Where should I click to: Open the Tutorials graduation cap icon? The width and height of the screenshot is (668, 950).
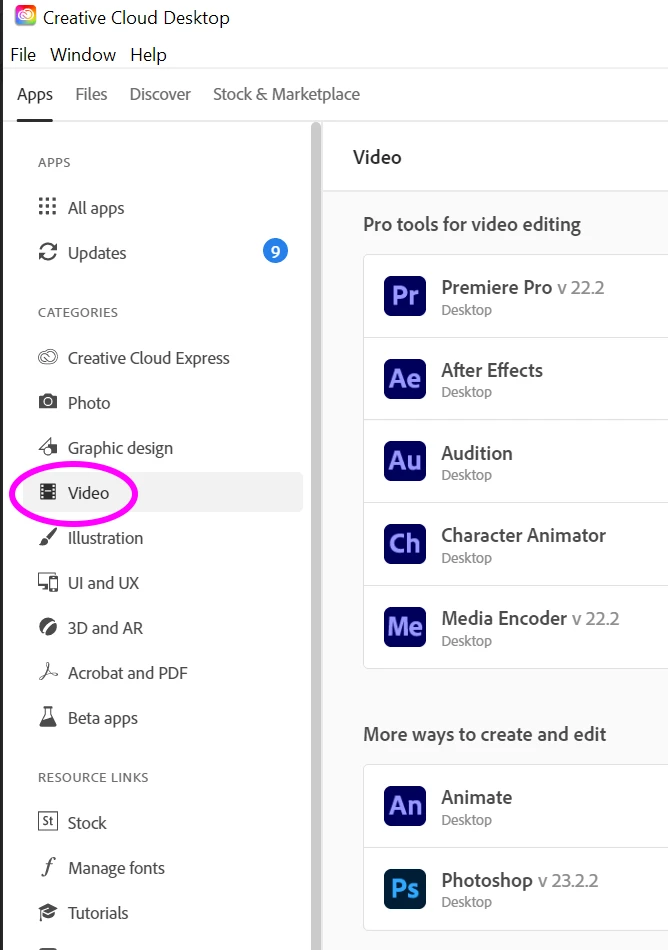pos(48,911)
